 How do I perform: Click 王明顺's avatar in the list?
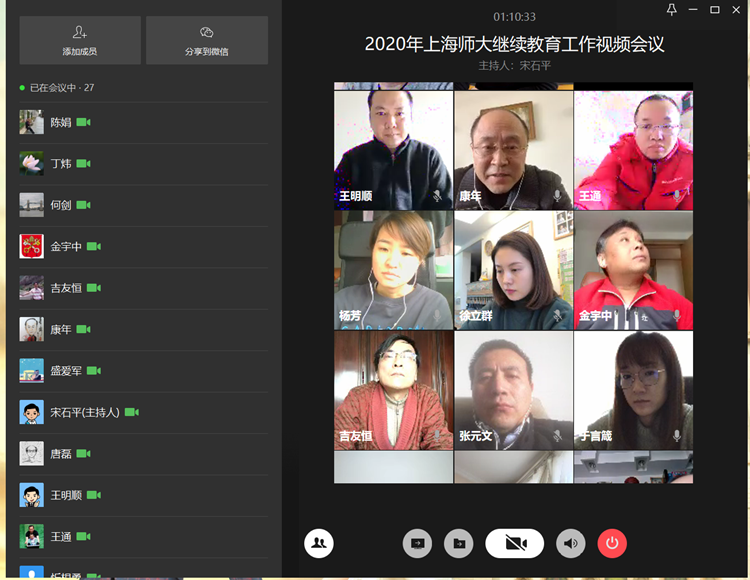[x=31, y=495]
